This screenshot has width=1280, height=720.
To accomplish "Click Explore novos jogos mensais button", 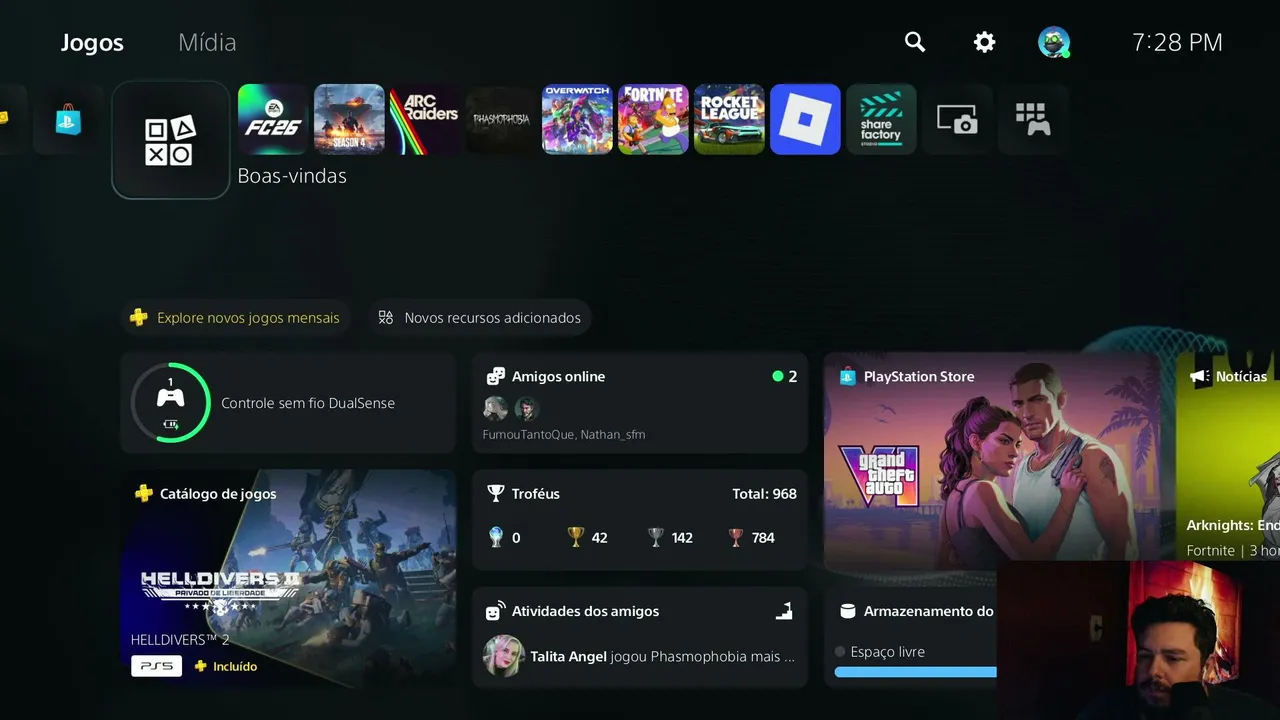I will click(x=236, y=318).
